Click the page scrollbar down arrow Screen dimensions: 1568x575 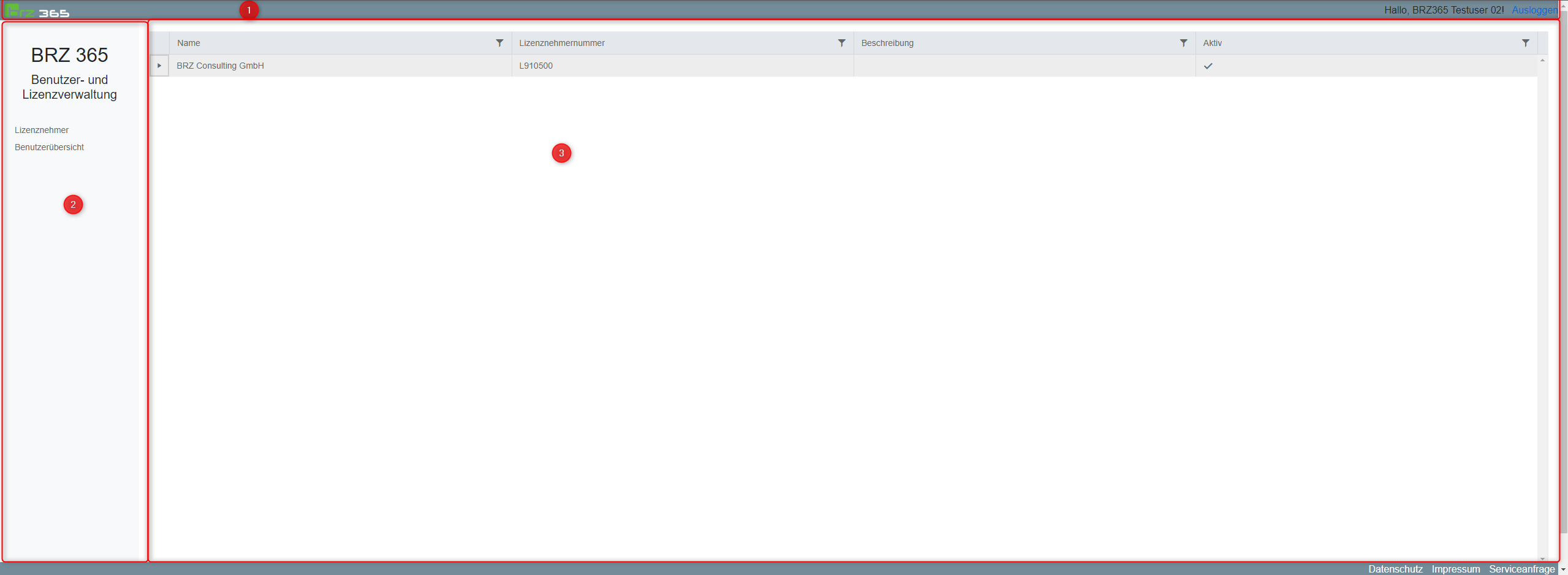tap(1563, 569)
